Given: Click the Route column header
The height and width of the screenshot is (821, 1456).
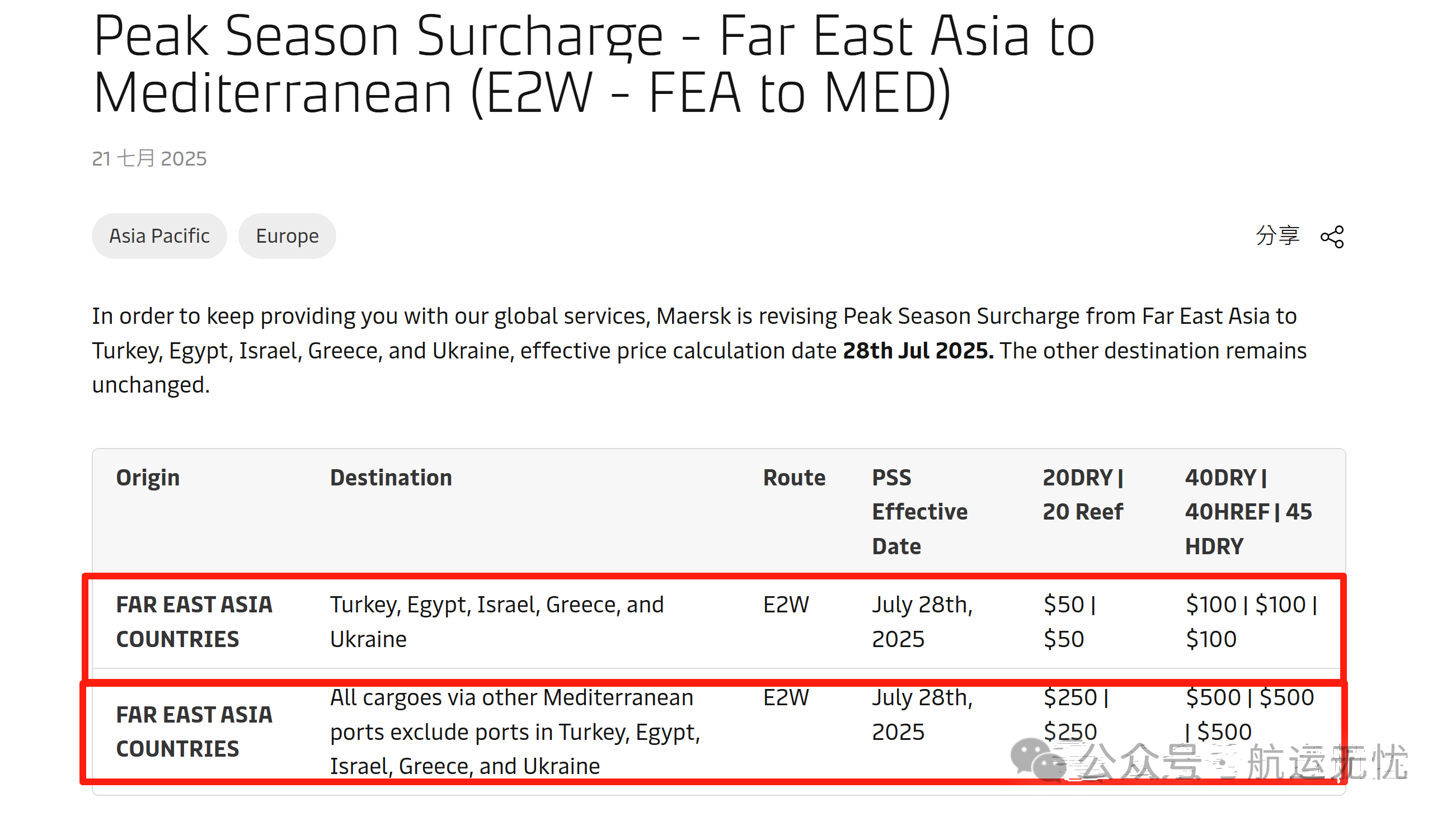Looking at the screenshot, I should (x=794, y=478).
